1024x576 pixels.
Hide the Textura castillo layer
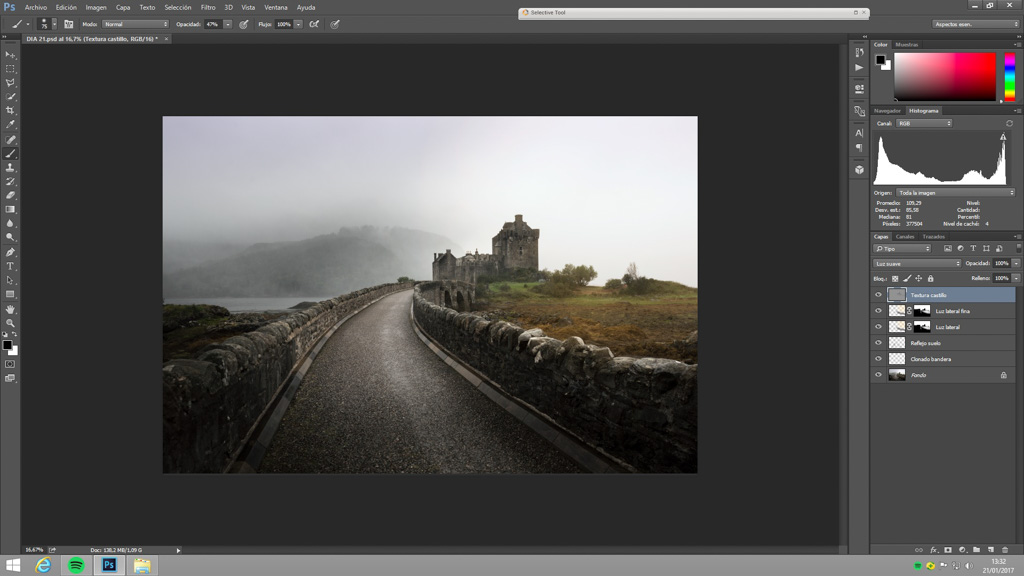pyautogui.click(x=878, y=295)
